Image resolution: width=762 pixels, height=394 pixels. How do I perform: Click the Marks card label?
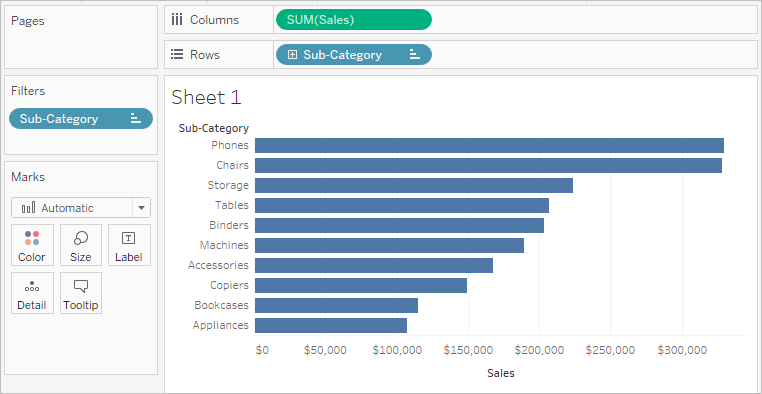pos(28,177)
